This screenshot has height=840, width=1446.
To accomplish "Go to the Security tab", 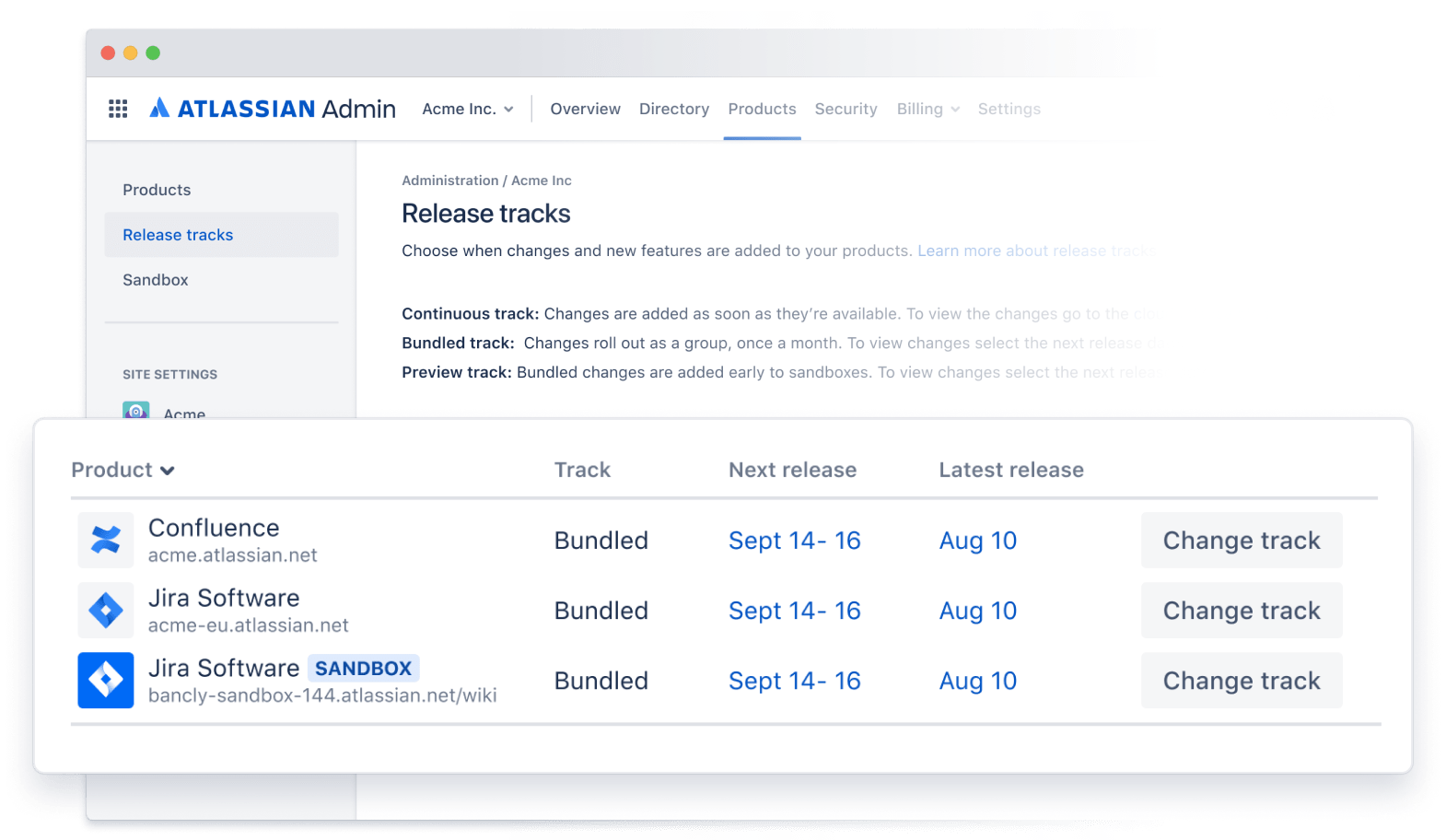I will pyautogui.click(x=845, y=109).
